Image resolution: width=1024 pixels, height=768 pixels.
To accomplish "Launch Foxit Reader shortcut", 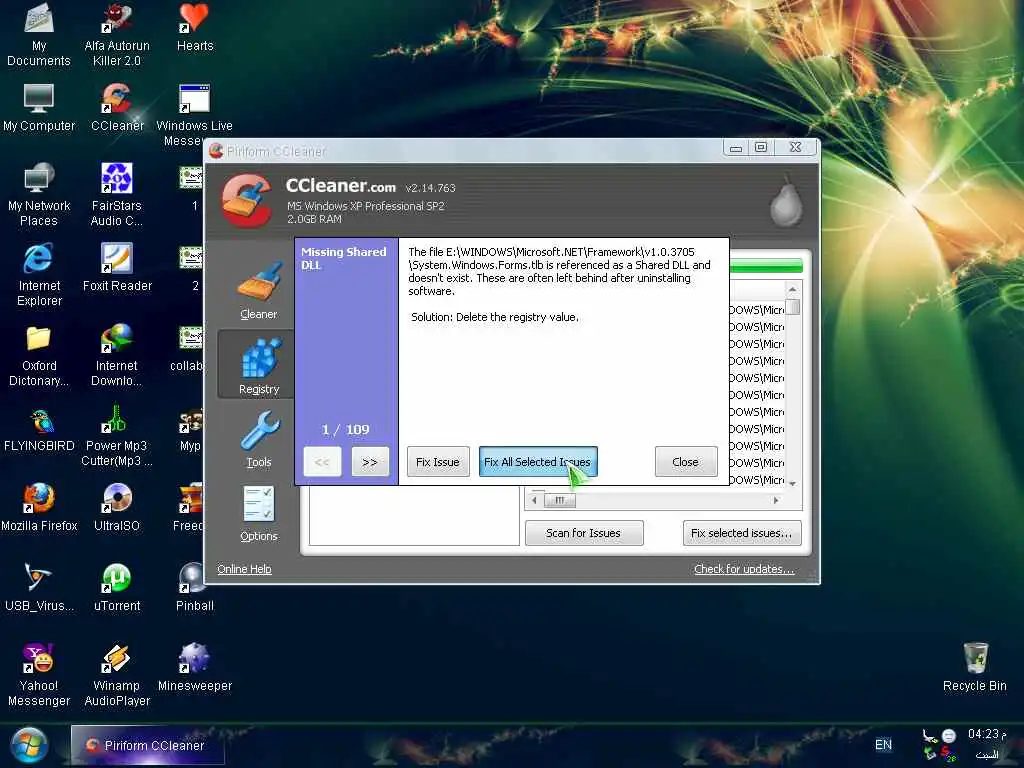I will click(x=117, y=268).
